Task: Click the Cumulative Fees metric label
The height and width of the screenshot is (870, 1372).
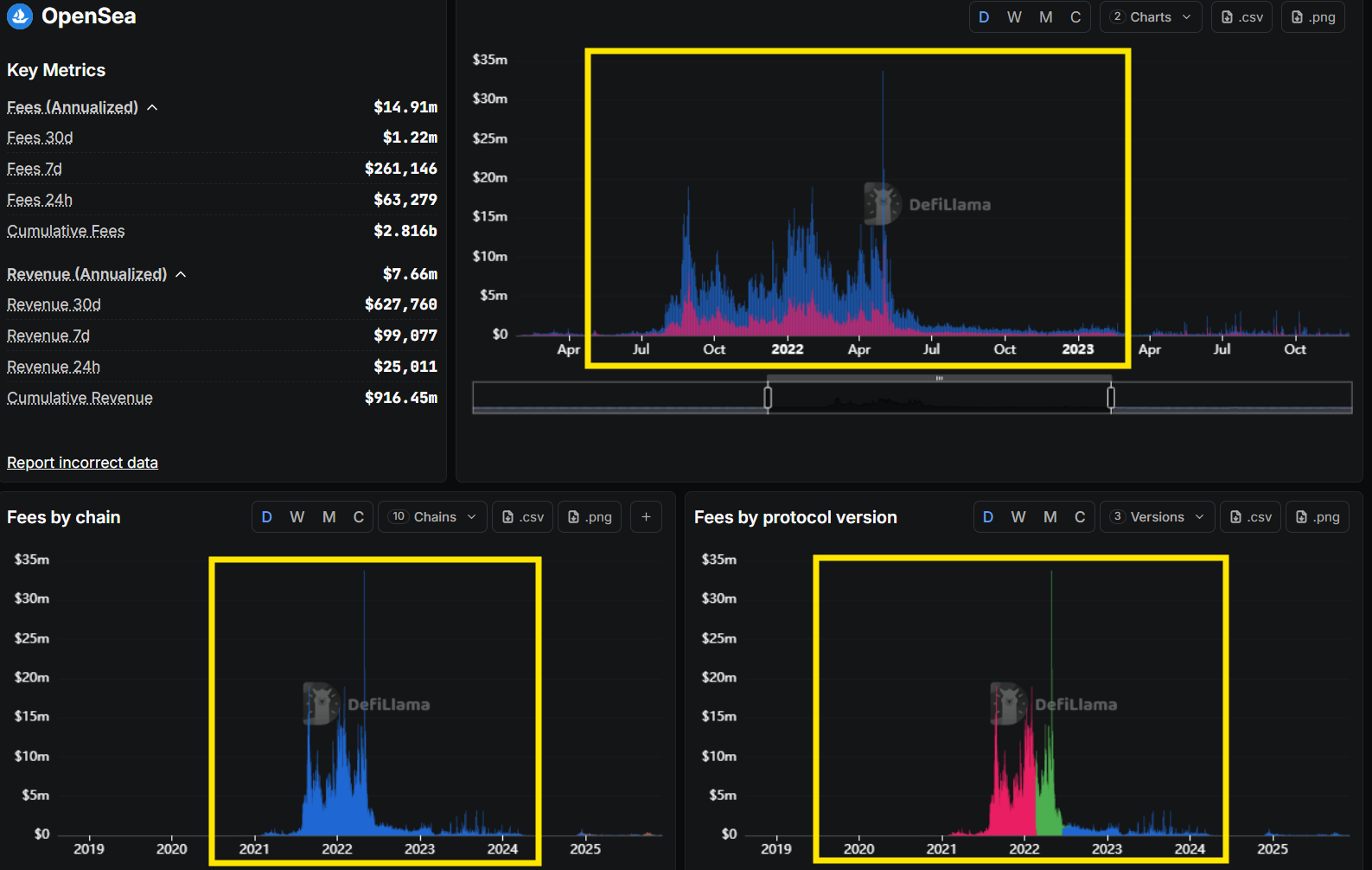Action: (66, 231)
